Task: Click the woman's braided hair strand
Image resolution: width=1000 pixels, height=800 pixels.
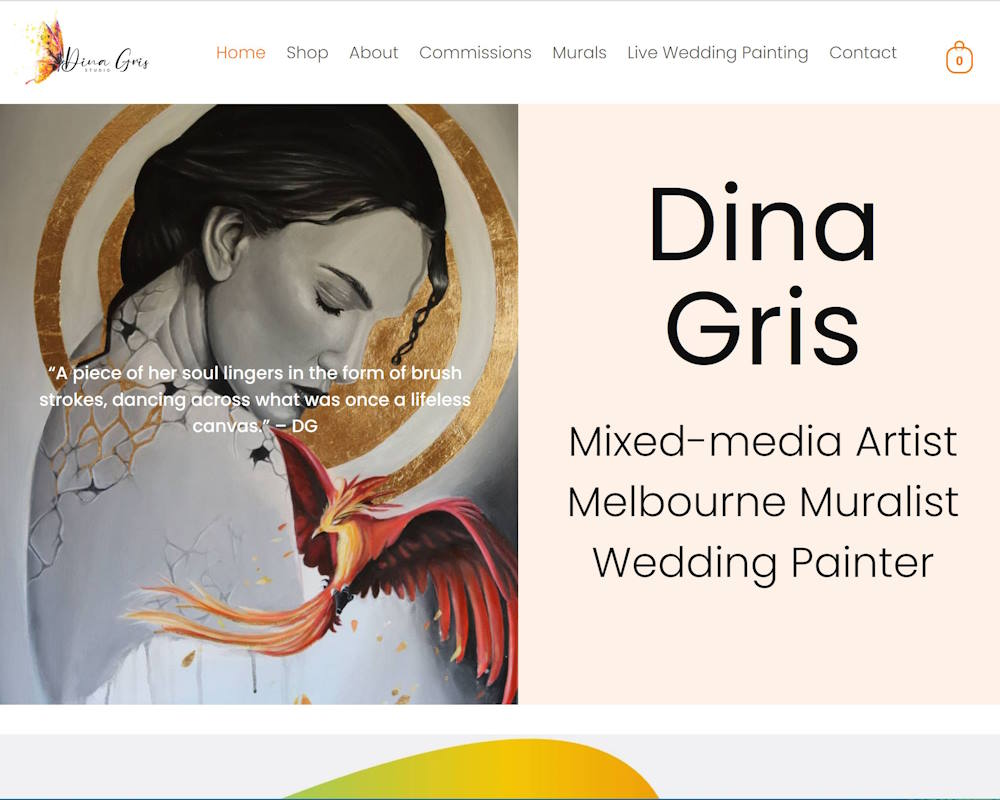Action: pos(415,320)
